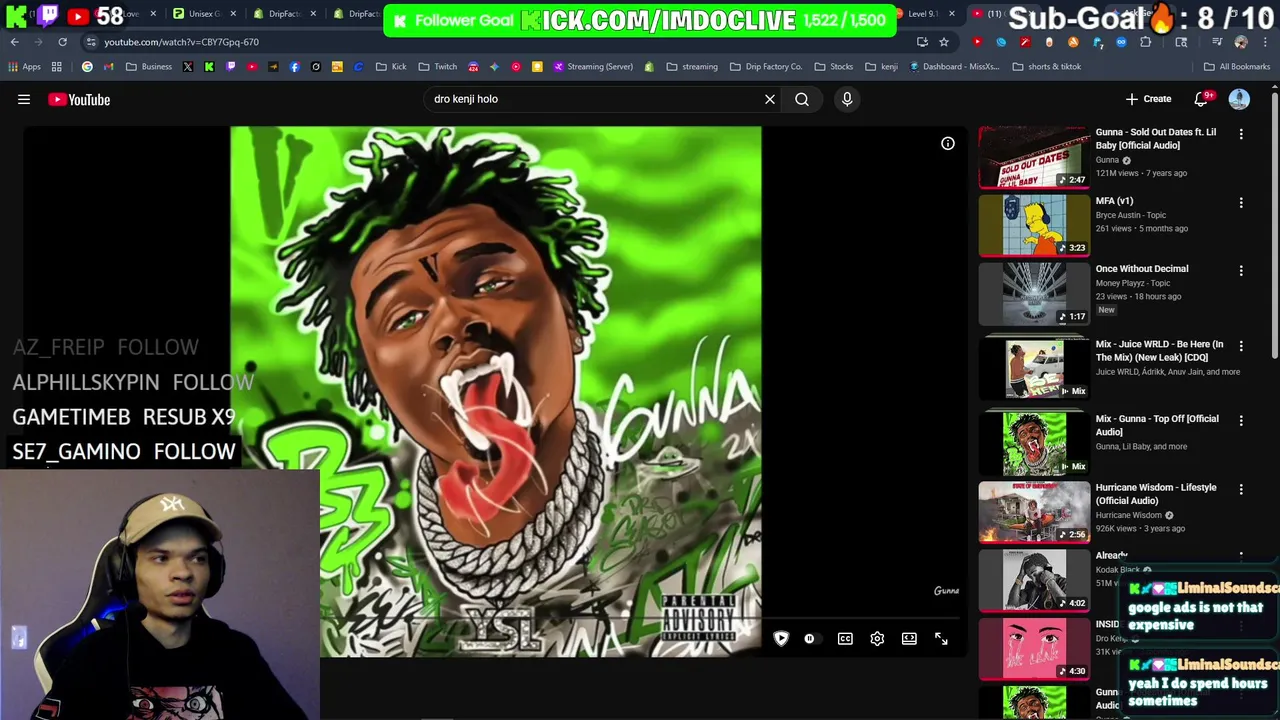Expand the Drip Factory Co. bookmarks folder

click(x=766, y=67)
